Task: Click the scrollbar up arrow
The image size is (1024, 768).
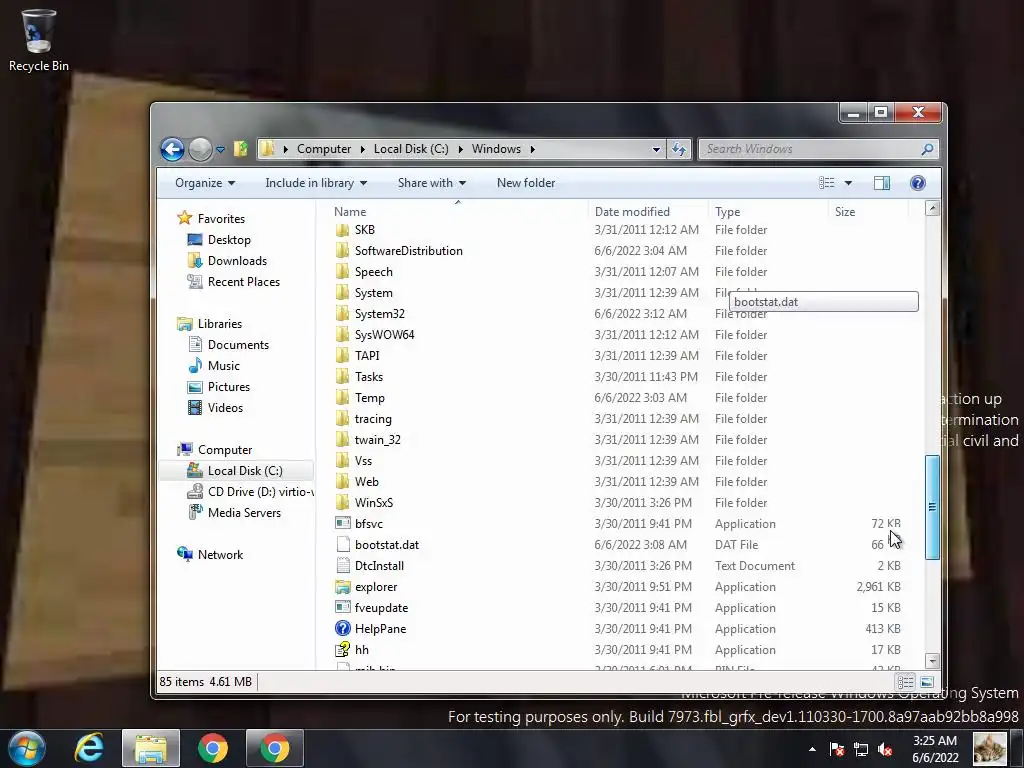Action: pyautogui.click(x=932, y=209)
